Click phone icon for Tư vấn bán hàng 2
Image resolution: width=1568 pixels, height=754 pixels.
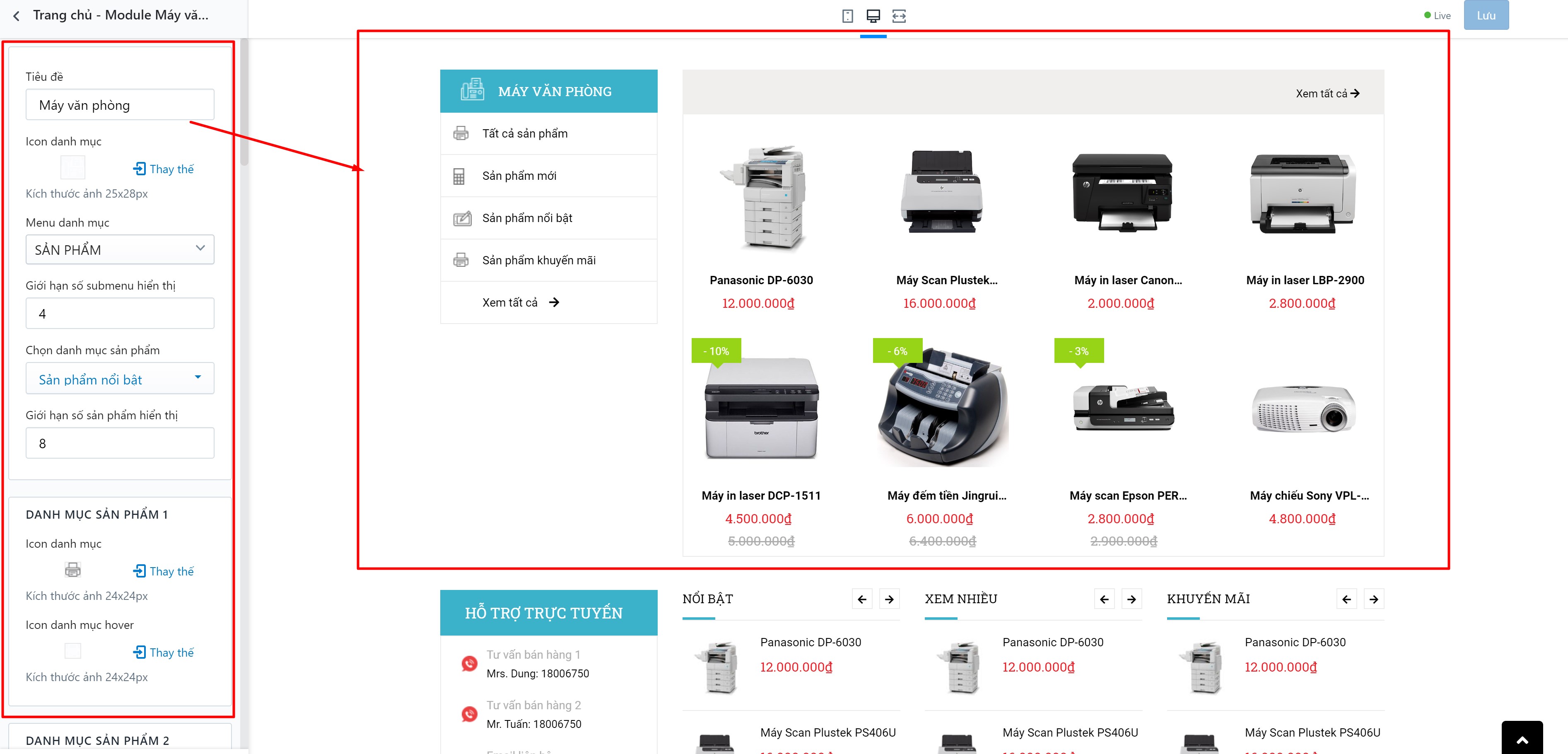click(x=469, y=714)
